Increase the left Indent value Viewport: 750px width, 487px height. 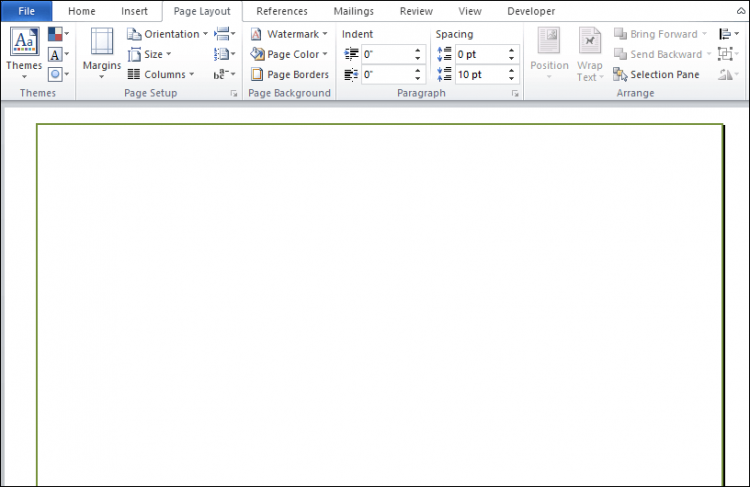(x=418, y=50)
